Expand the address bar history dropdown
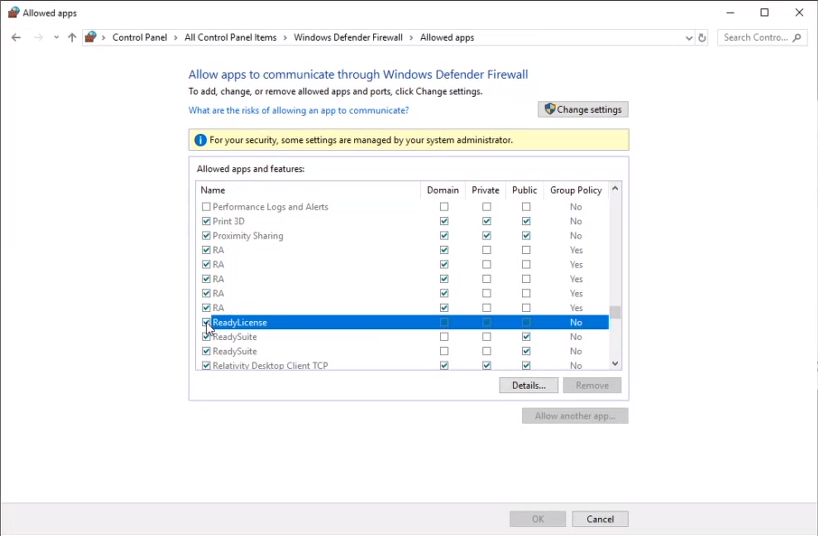The width and height of the screenshot is (818, 536). pyautogui.click(x=689, y=38)
